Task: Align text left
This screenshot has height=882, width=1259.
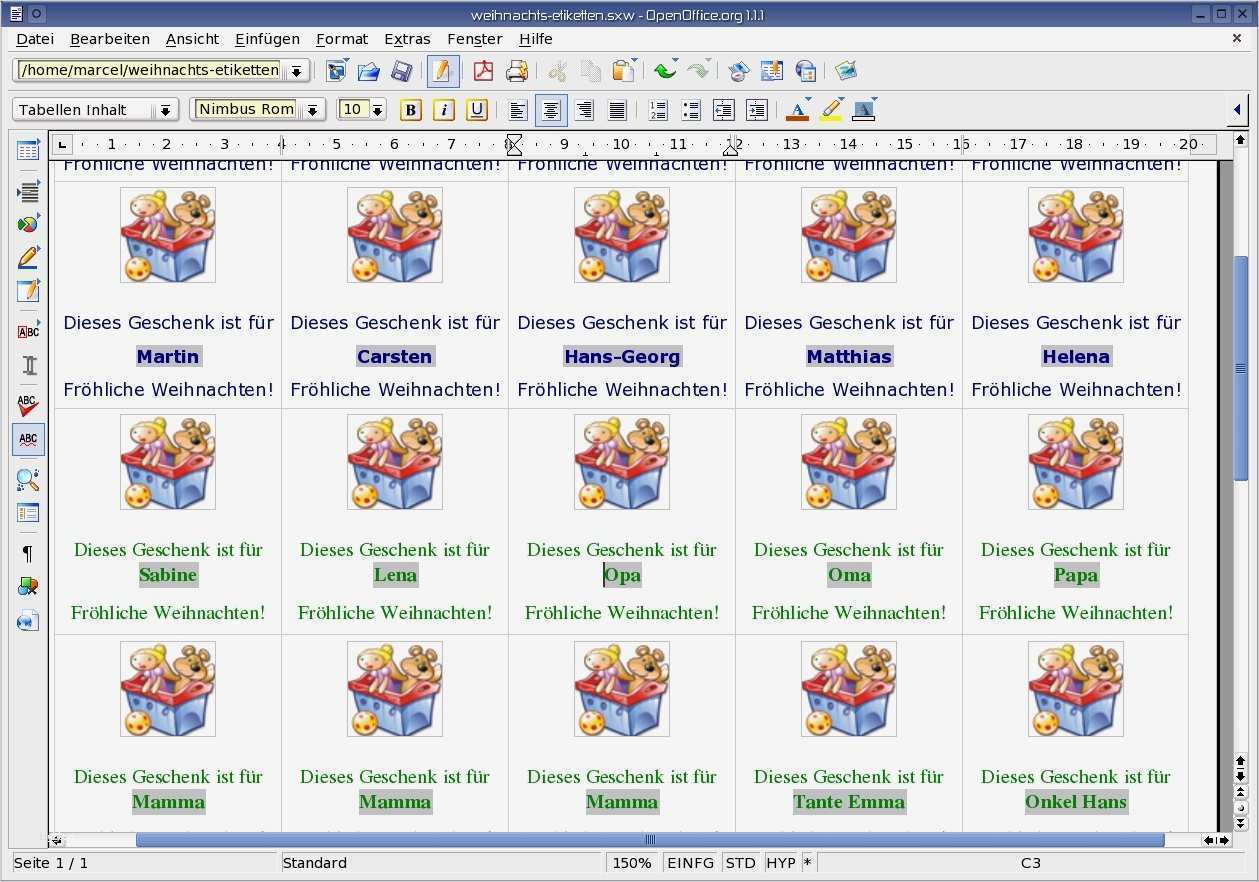Action: click(518, 110)
